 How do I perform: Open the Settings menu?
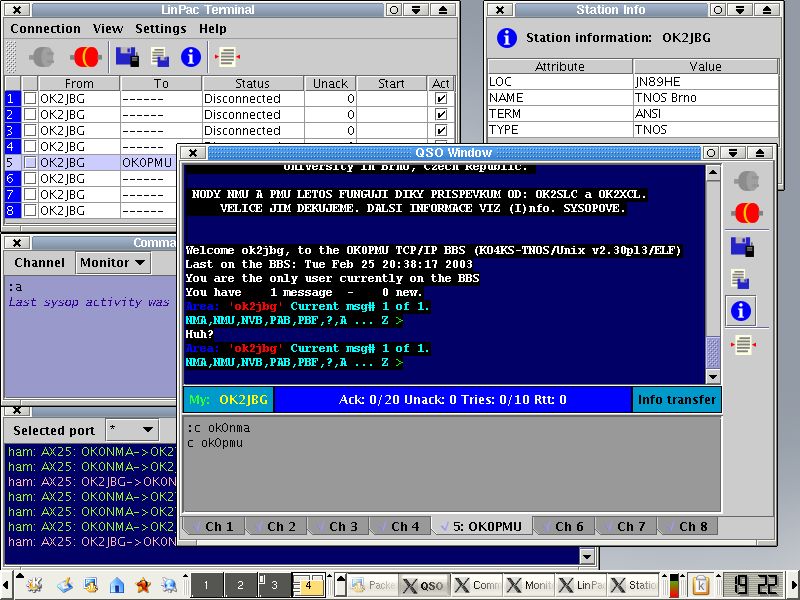tap(161, 29)
